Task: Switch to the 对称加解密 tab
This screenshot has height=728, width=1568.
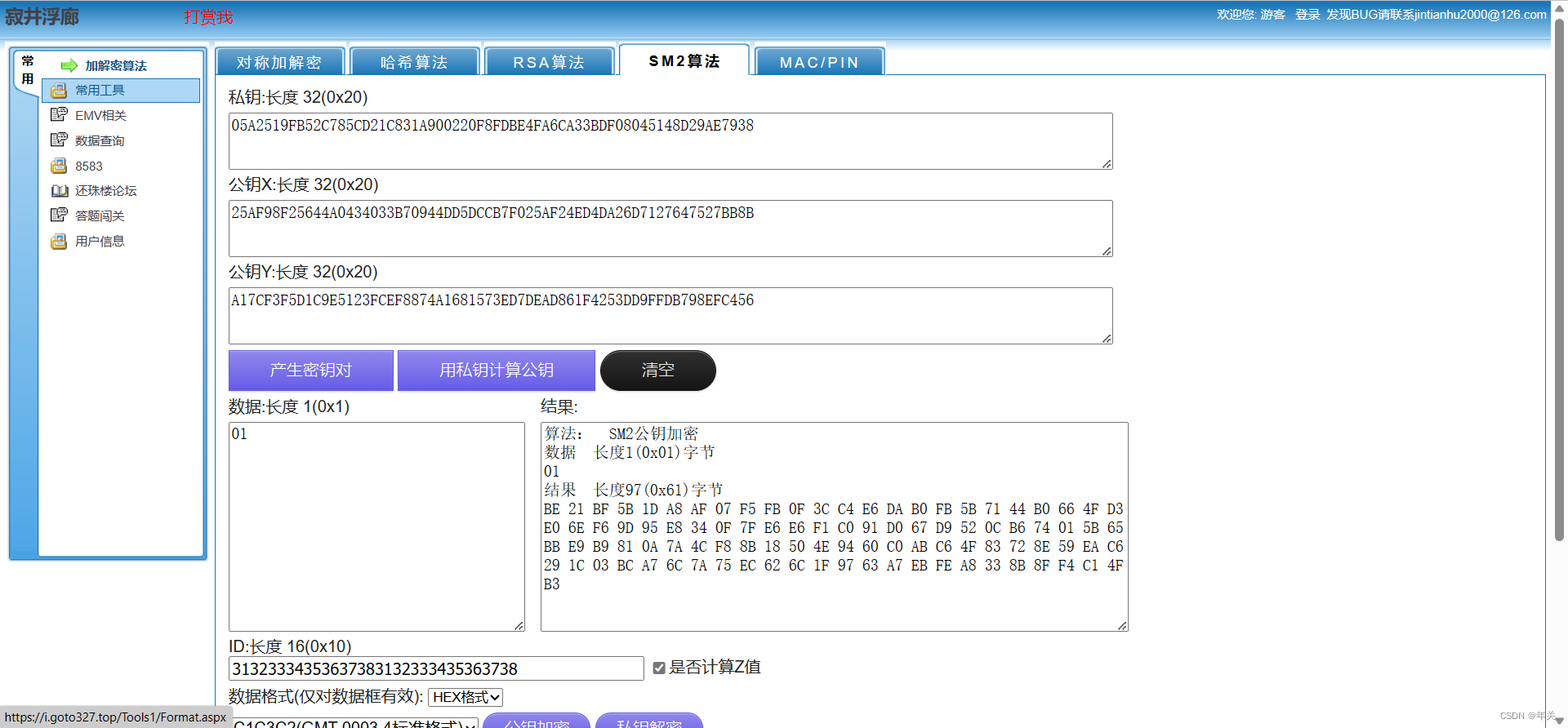Action: pos(279,62)
